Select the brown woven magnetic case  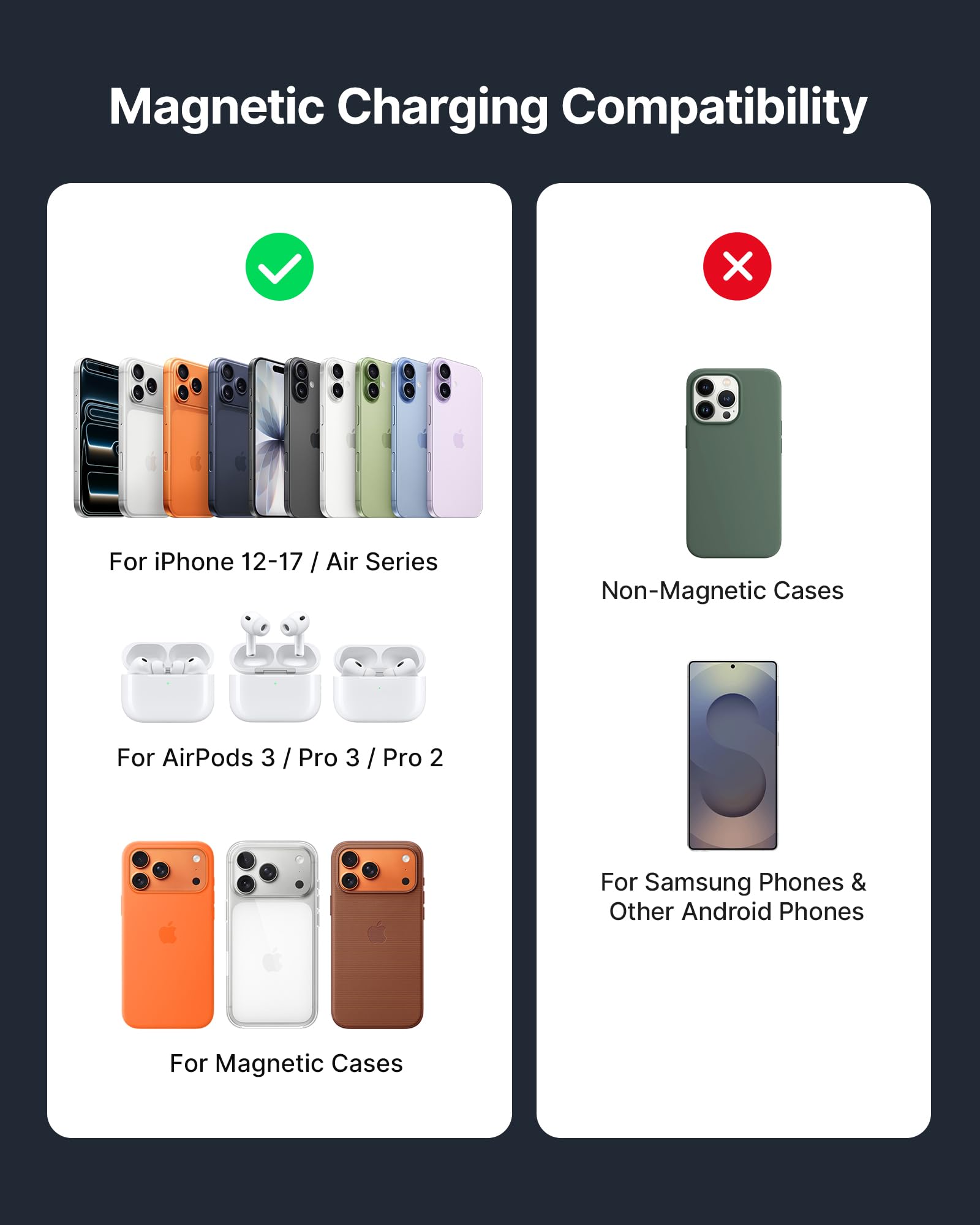tap(377, 935)
